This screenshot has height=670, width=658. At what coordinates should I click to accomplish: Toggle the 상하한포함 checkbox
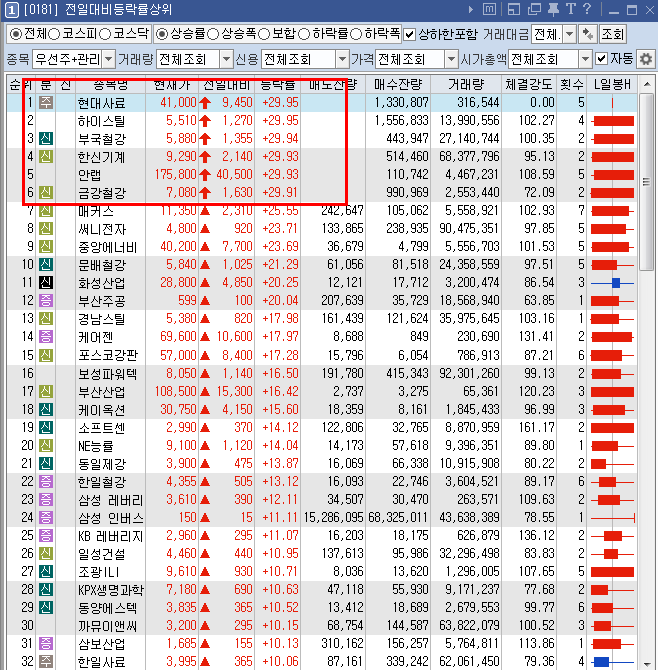coord(409,34)
